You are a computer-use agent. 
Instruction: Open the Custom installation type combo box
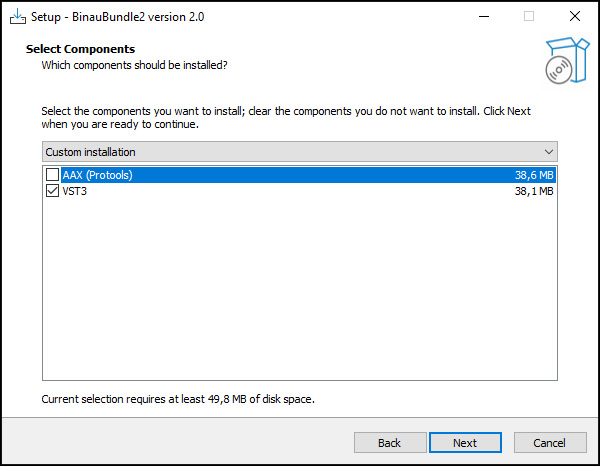click(x=290, y=152)
